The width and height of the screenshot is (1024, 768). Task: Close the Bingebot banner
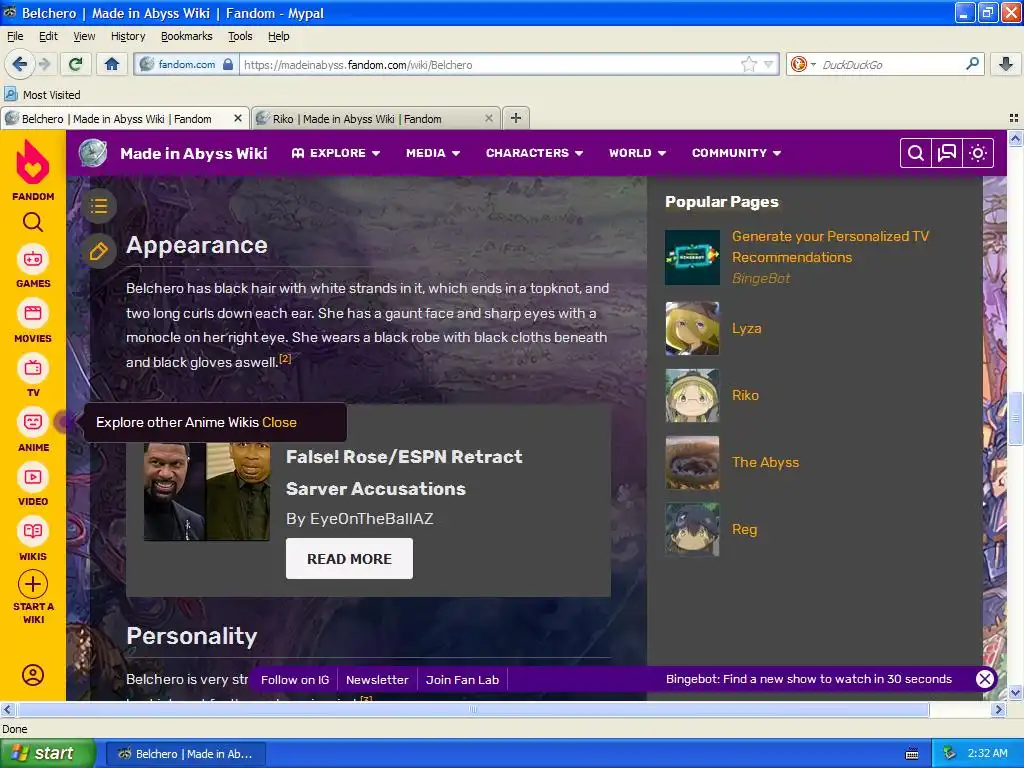(x=985, y=679)
